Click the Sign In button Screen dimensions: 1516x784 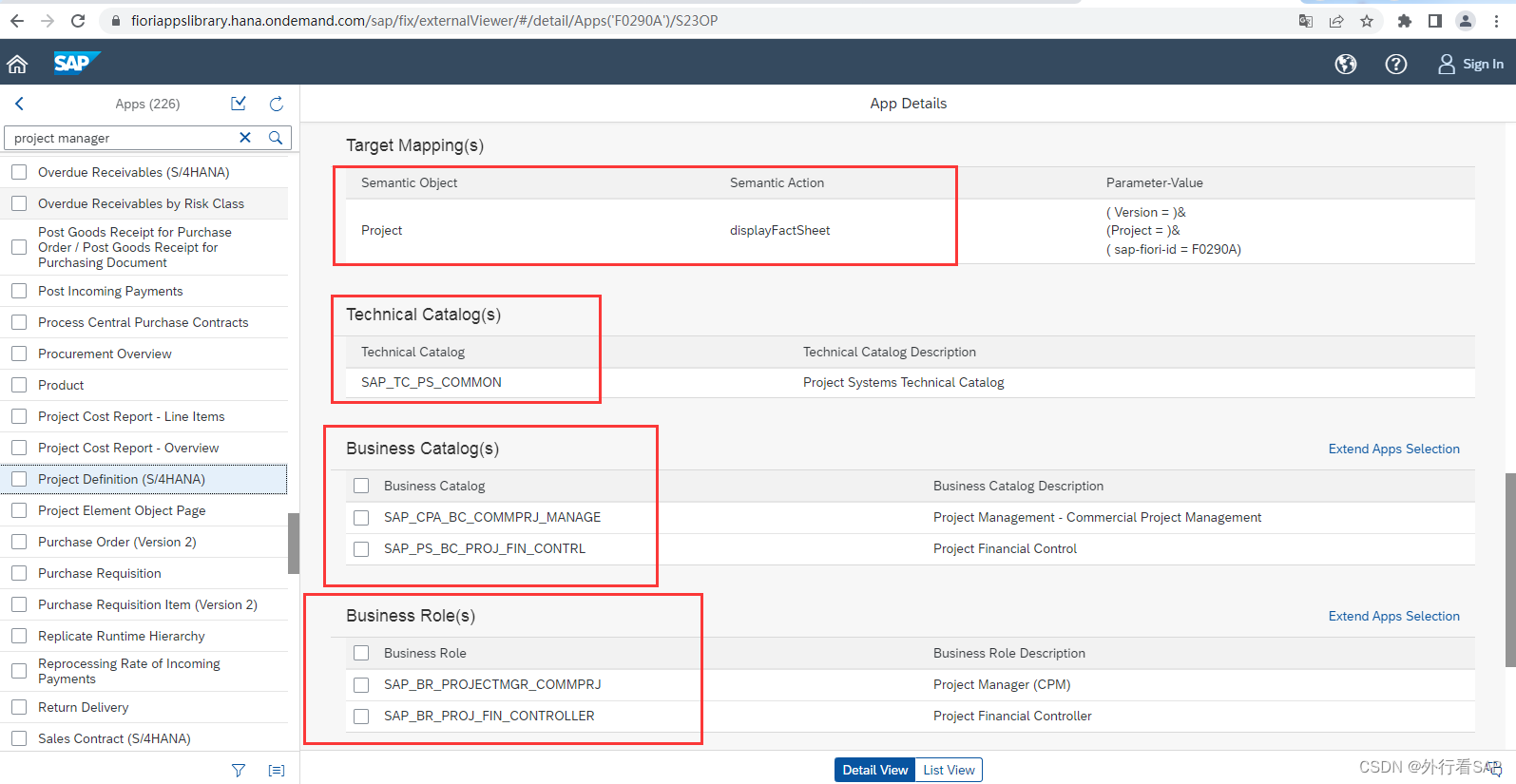pos(1470,64)
